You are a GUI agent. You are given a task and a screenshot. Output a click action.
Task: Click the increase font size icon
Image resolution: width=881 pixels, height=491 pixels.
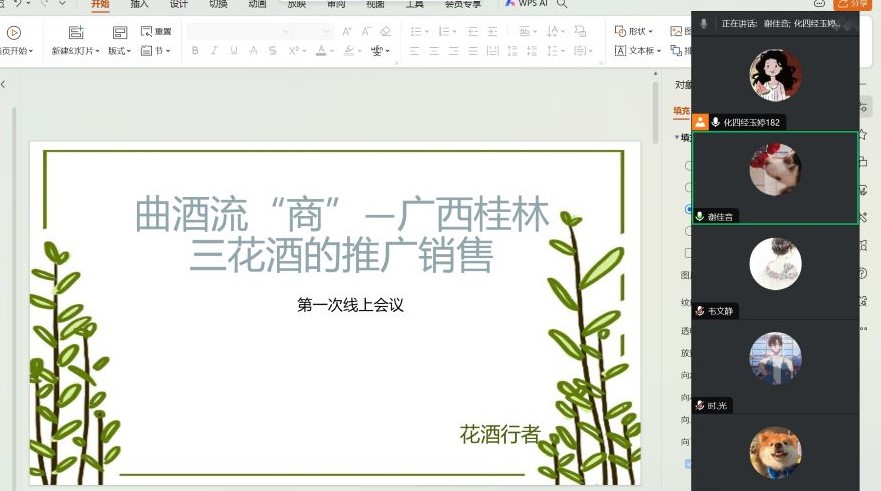(347, 32)
